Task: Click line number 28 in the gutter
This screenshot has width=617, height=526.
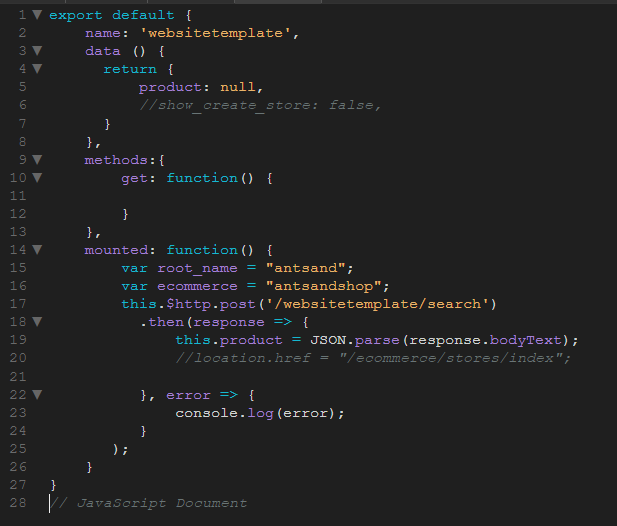Action: coord(18,503)
